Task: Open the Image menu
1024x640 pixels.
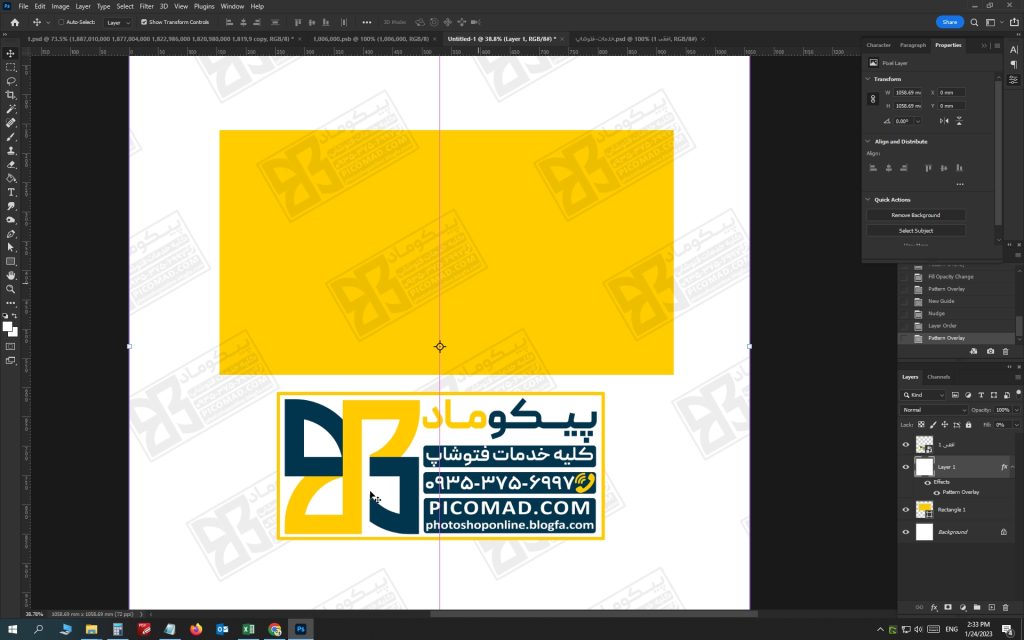Action: [x=60, y=6]
